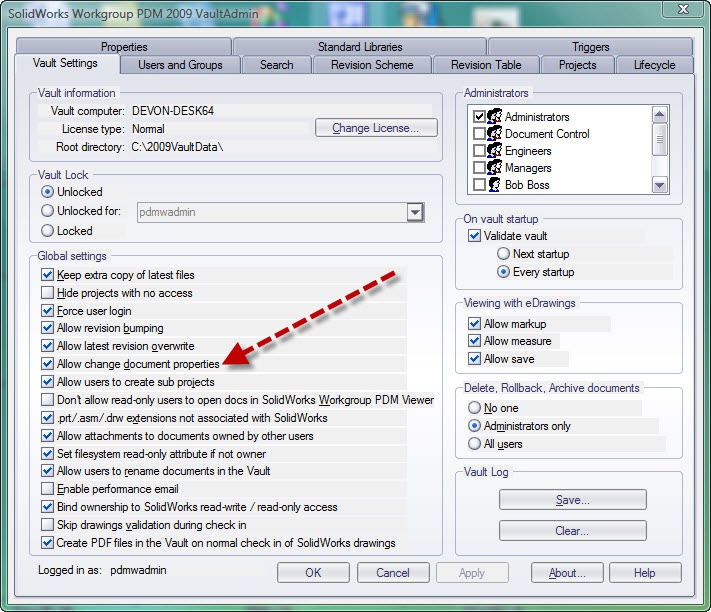Viewport: 711px width, 612px height.
Task: Open the About dialog
Action: tap(567, 573)
